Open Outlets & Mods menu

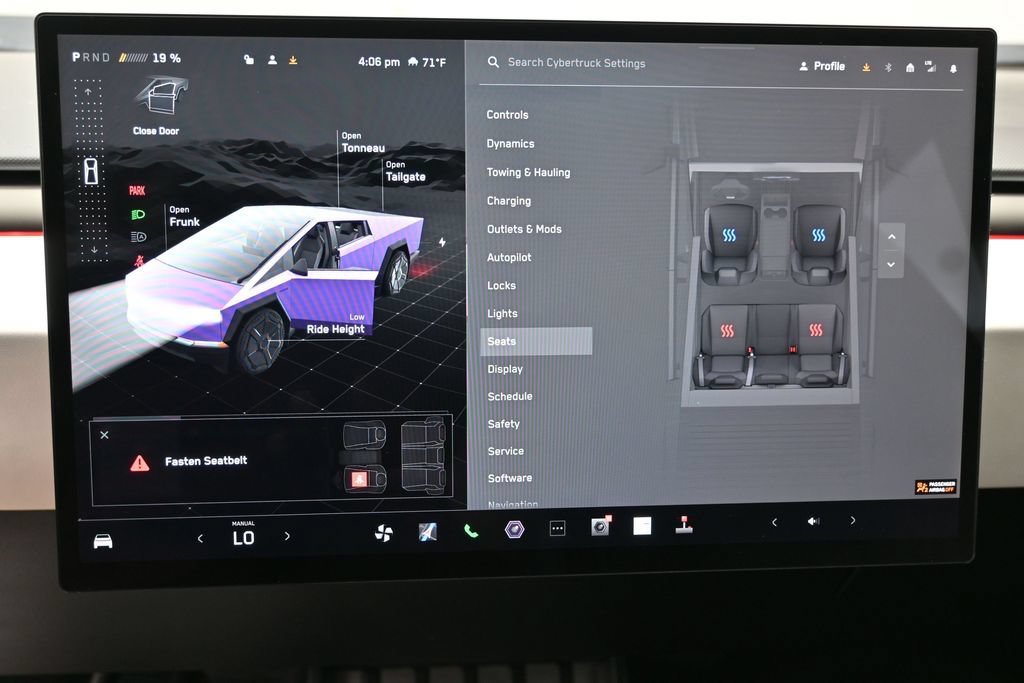pos(524,229)
